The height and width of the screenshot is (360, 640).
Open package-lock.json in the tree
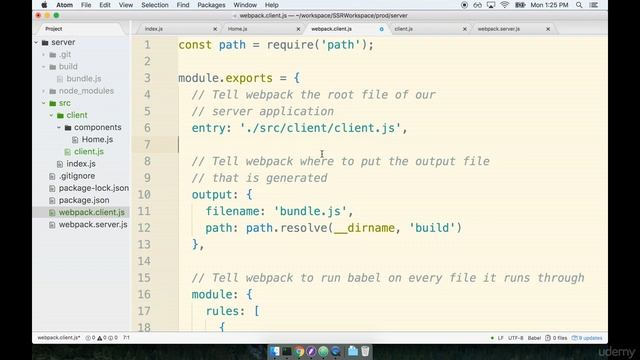click(x=93, y=188)
